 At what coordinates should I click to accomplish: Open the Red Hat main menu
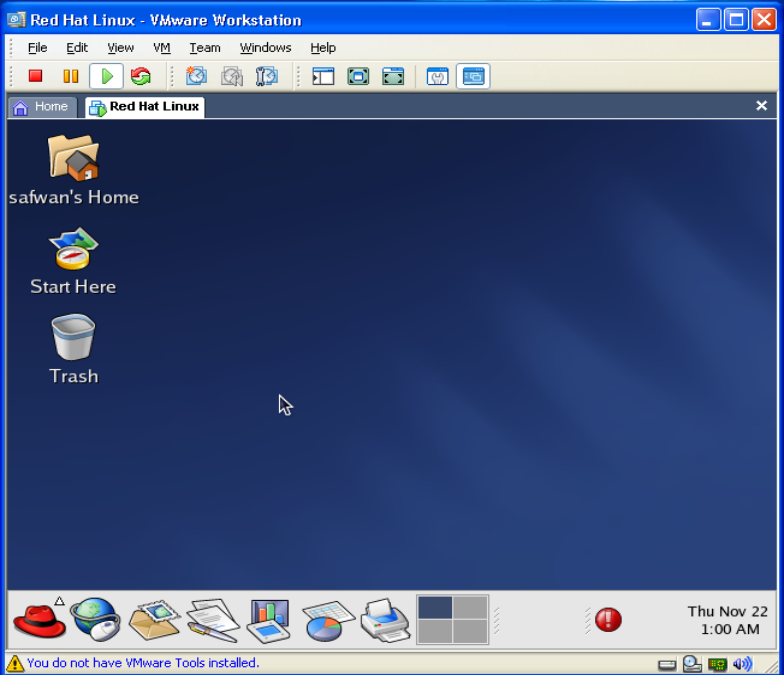click(39, 618)
